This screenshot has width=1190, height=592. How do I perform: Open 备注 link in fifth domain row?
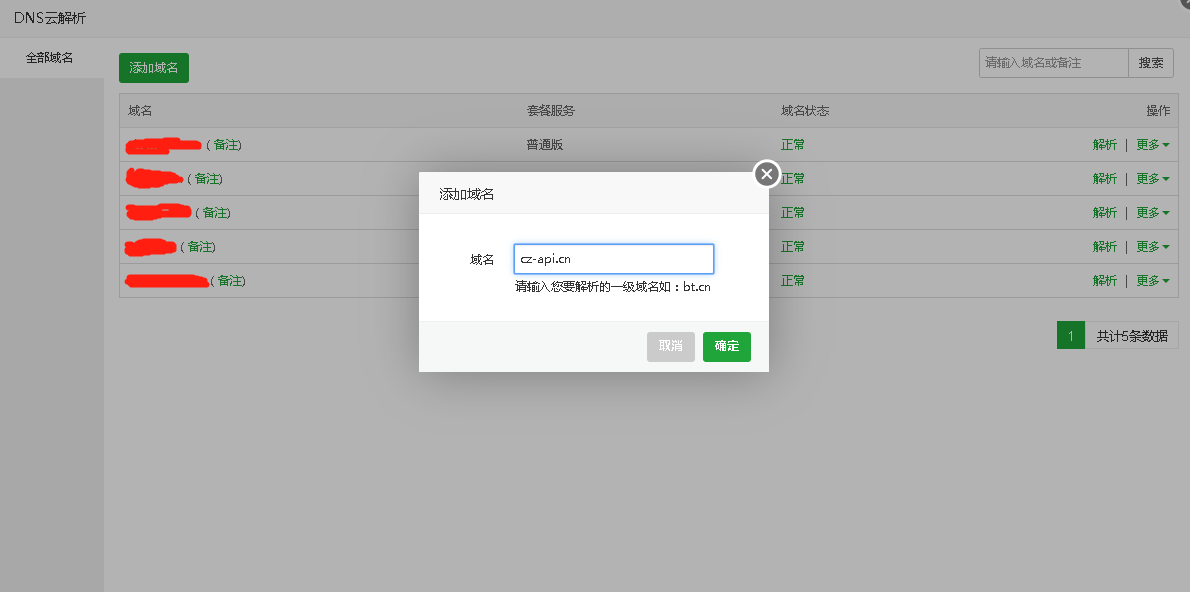pos(229,281)
